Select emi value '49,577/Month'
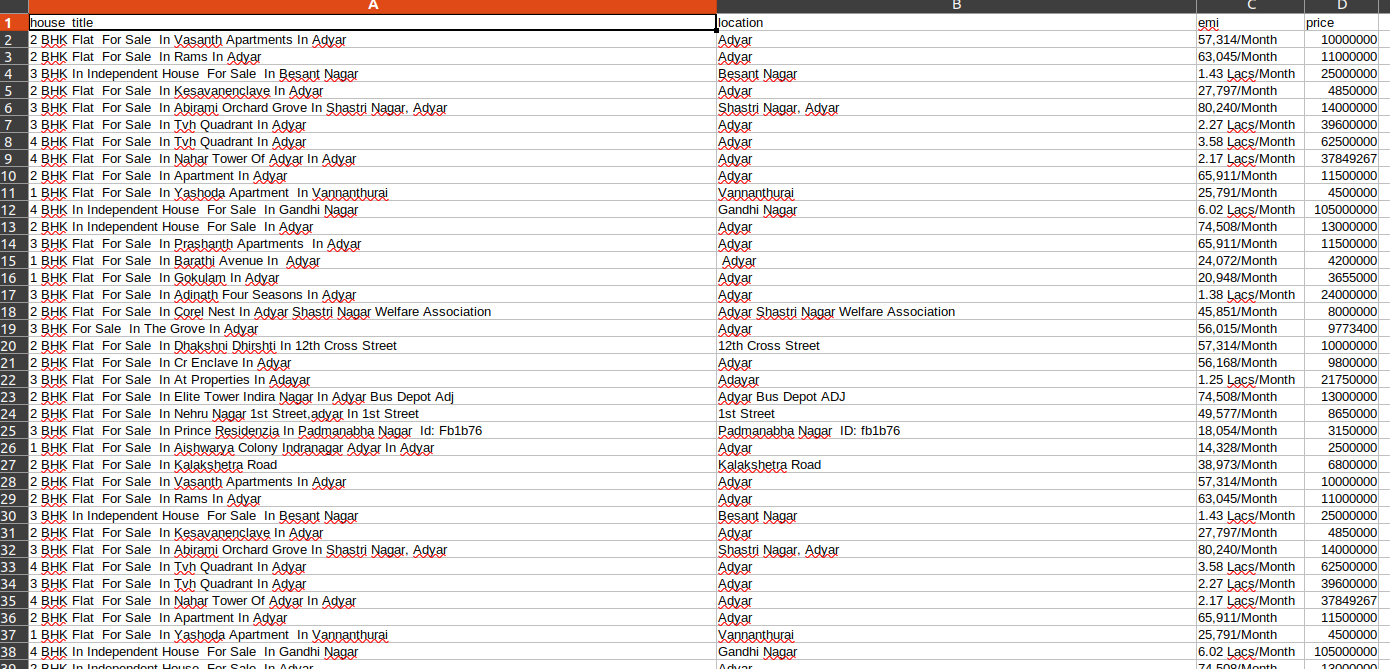Screen dimensions: 1390x669 point(1250,413)
